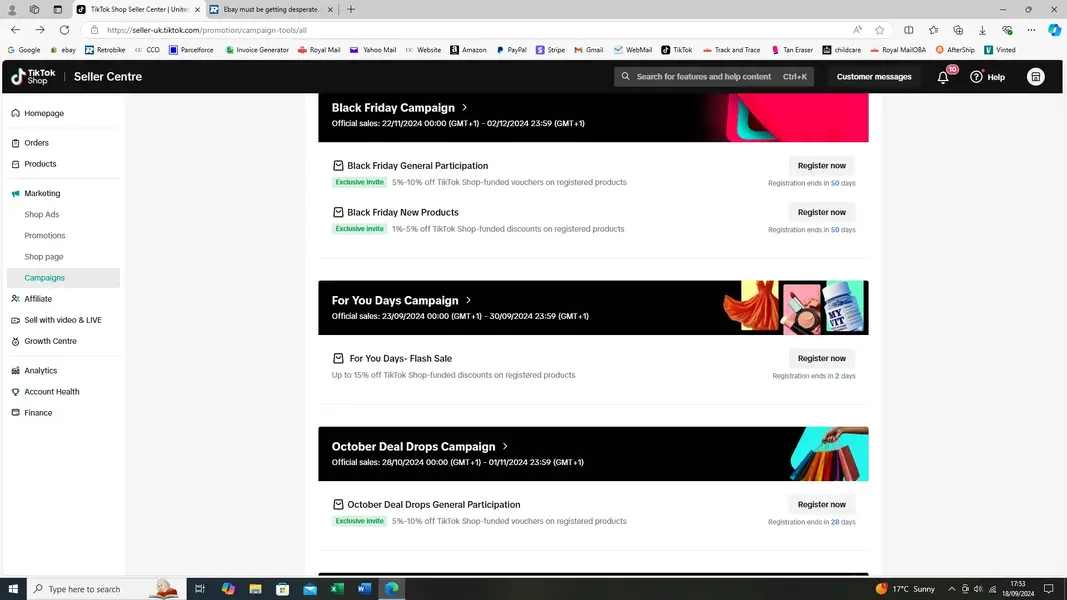Show hidden system tray icons
The height and width of the screenshot is (600, 1067).
(x=951, y=589)
